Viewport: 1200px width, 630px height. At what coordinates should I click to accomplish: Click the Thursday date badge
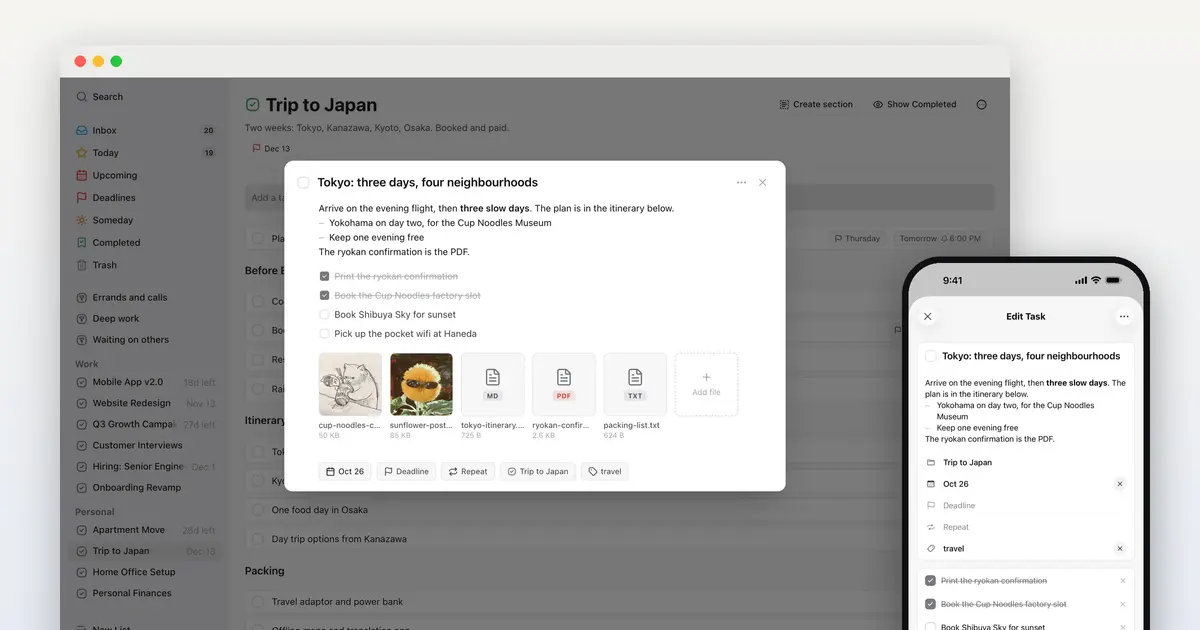(x=858, y=239)
